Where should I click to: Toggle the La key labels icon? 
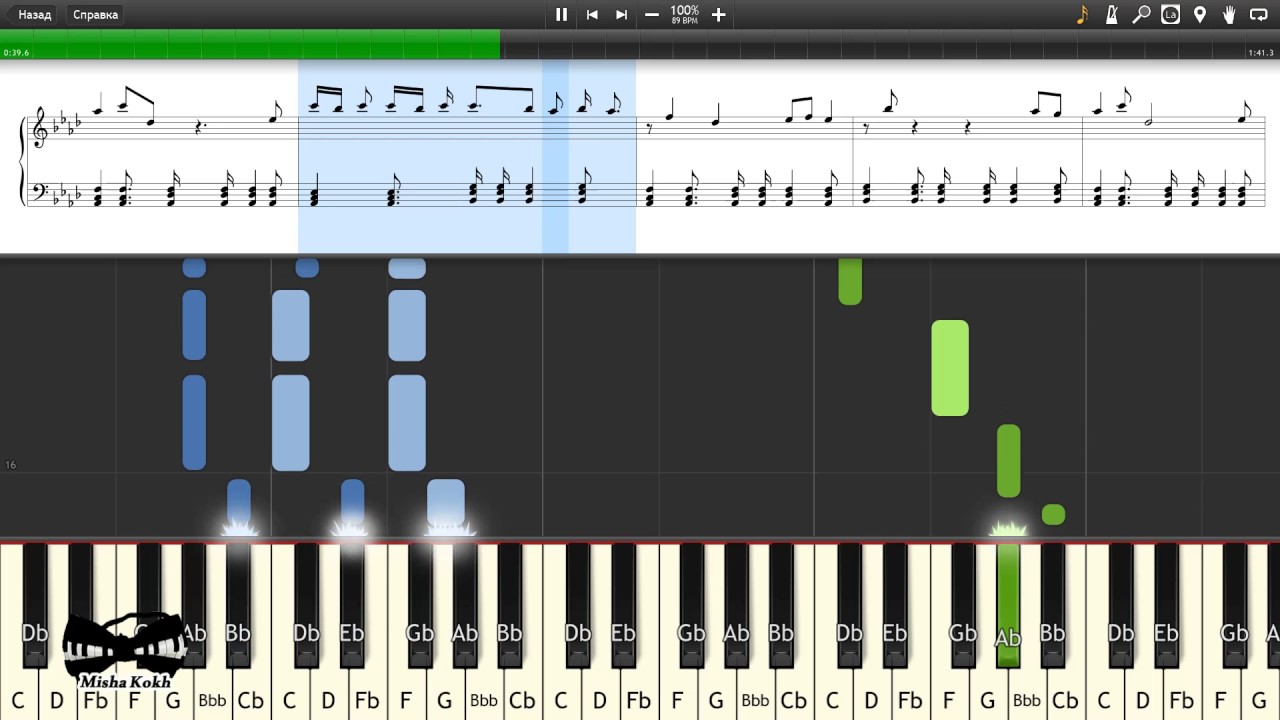click(1170, 15)
